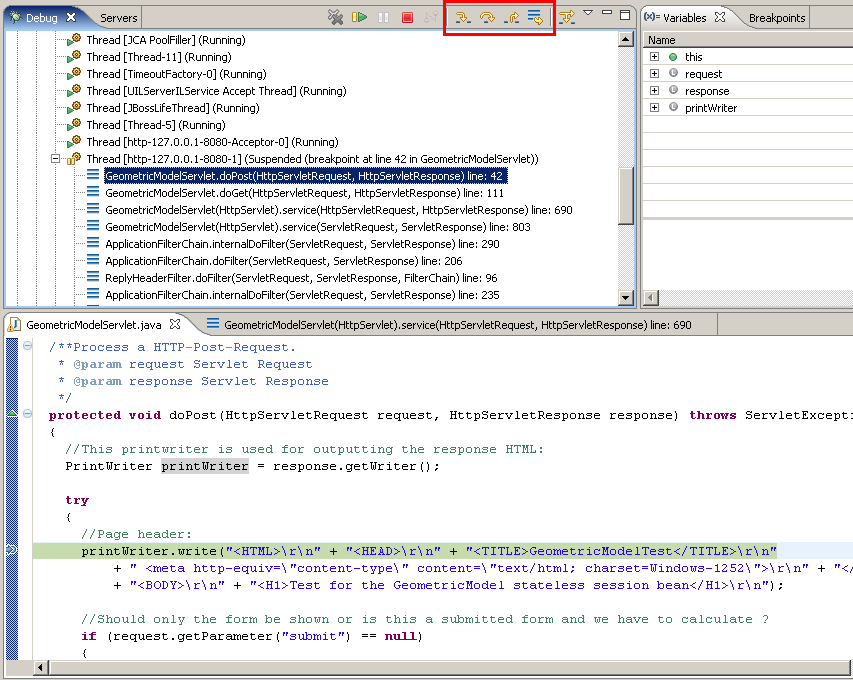Screen dimensions: 853x680
Task: Click Variables view scroll left arrow
Action: tap(651, 298)
